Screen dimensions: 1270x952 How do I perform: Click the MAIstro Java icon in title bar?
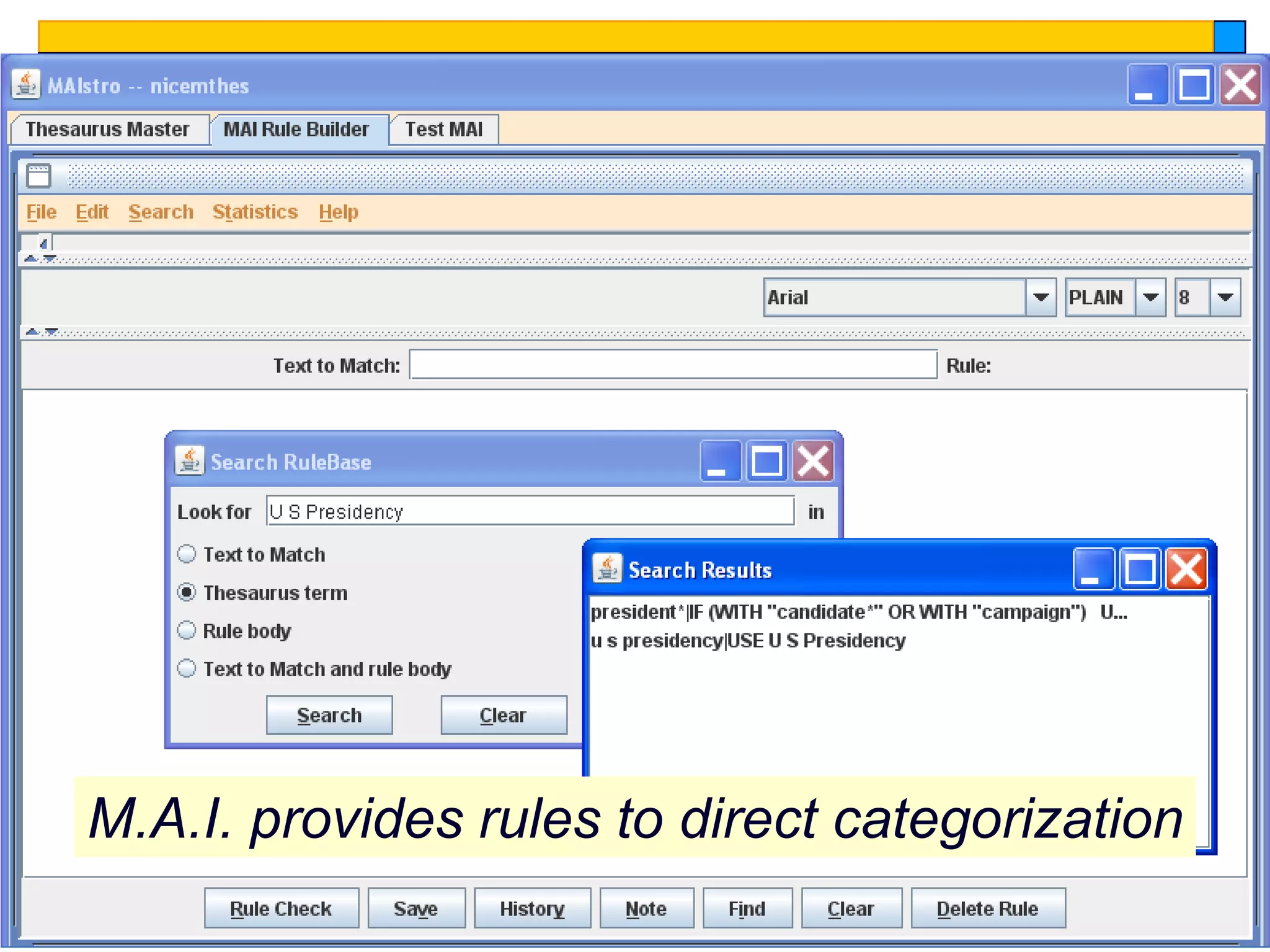click(26, 85)
